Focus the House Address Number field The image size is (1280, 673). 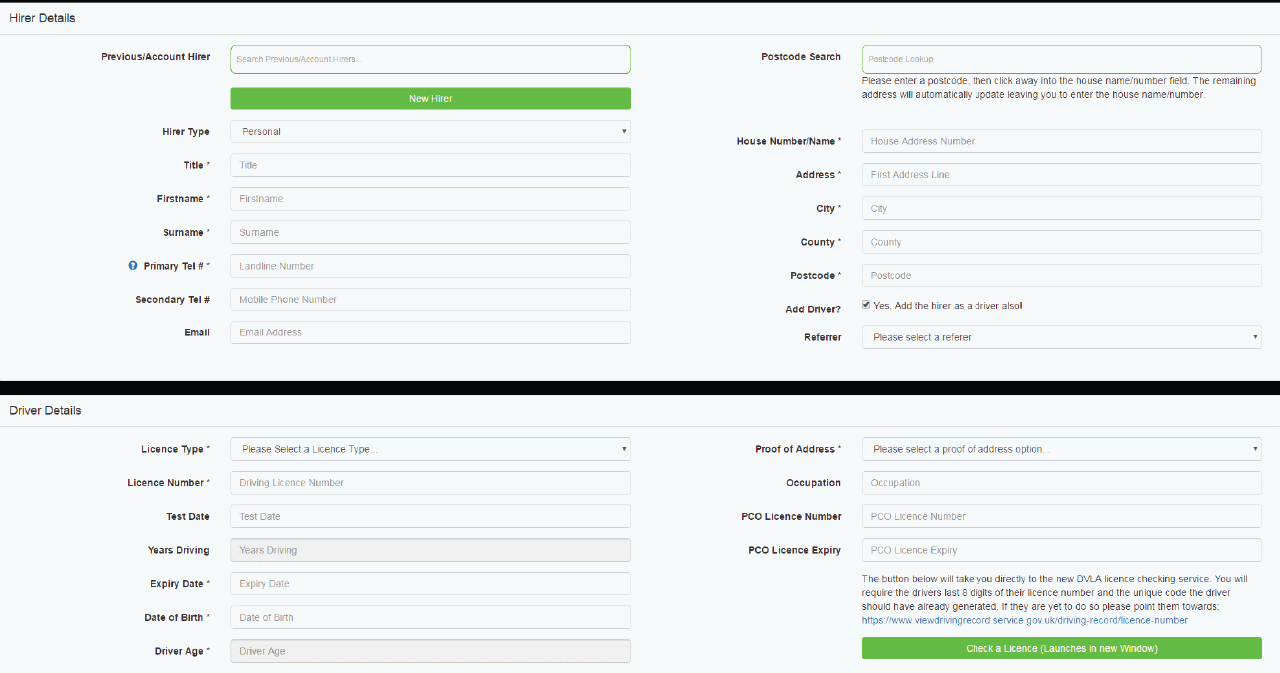[x=1061, y=142]
